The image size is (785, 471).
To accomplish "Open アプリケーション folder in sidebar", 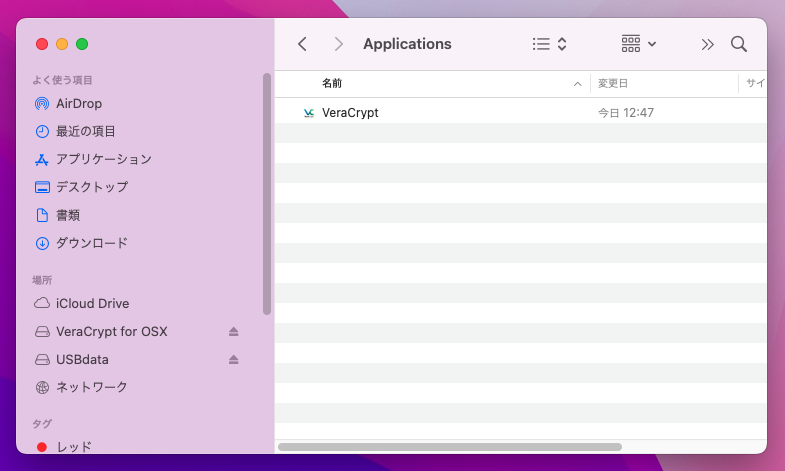I will (x=103, y=159).
